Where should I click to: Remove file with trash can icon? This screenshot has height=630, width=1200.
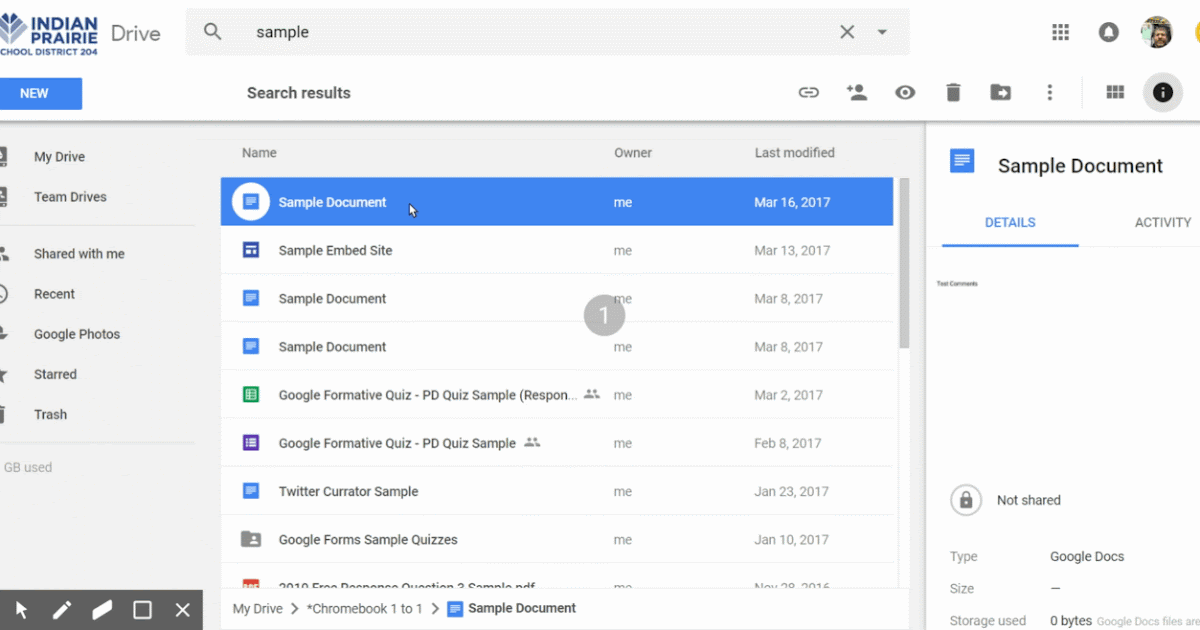tap(953, 93)
